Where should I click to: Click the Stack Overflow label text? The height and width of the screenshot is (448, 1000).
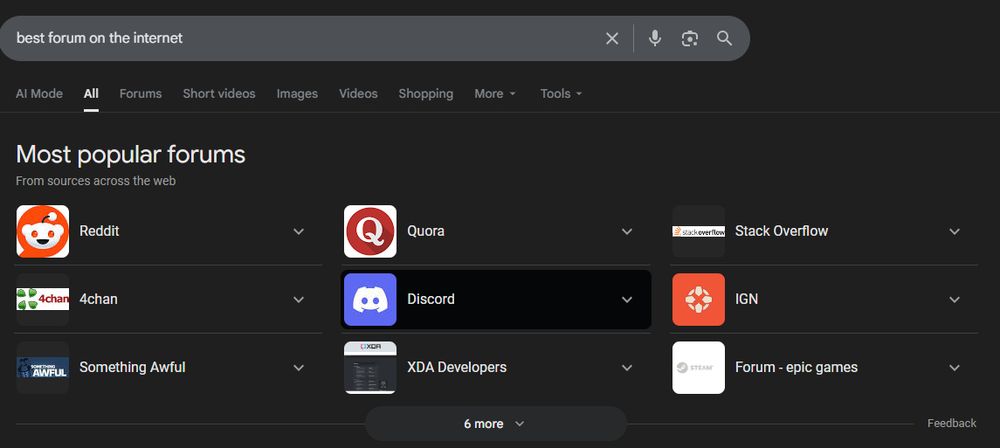pyautogui.click(x=781, y=231)
